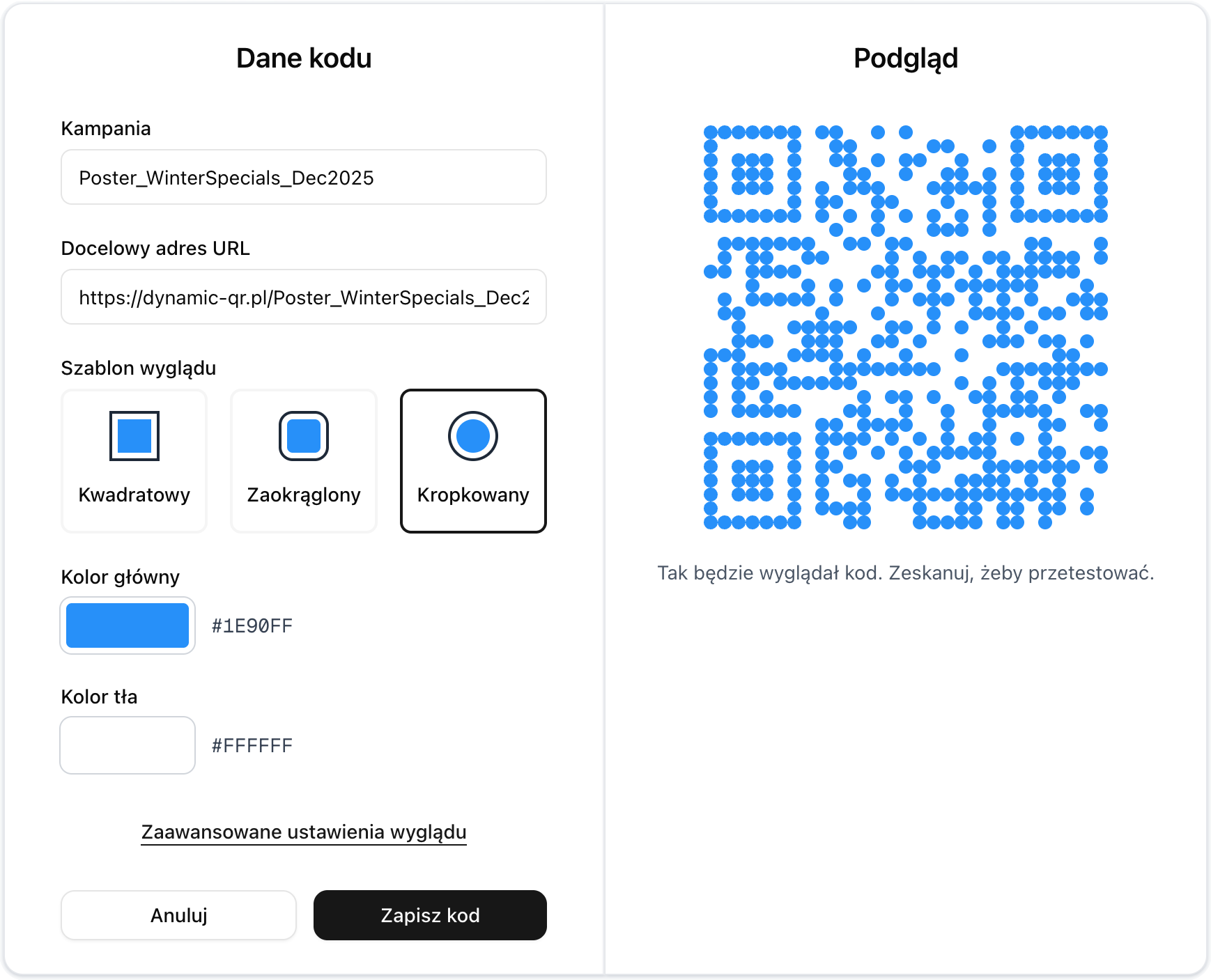Select the Kropkowany dotted circle icon
Image resolution: width=1211 pixels, height=980 pixels.
pyautogui.click(x=473, y=436)
